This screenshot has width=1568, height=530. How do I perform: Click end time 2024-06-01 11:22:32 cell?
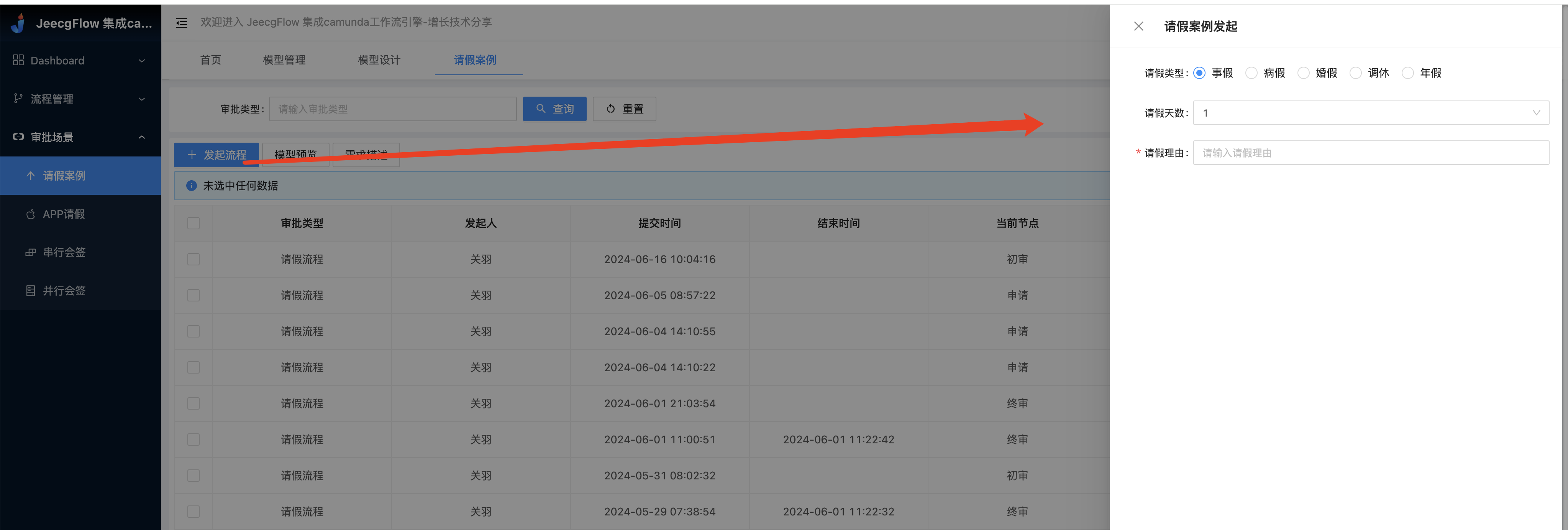click(839, 511)
